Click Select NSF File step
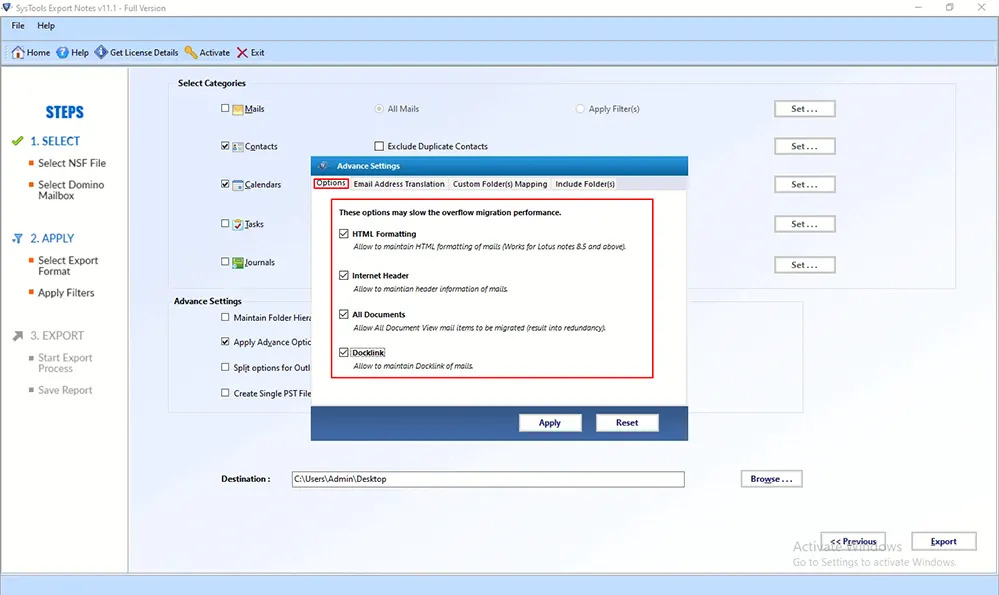Viewport: 999px width, 595px height. [x=71, y=163]
